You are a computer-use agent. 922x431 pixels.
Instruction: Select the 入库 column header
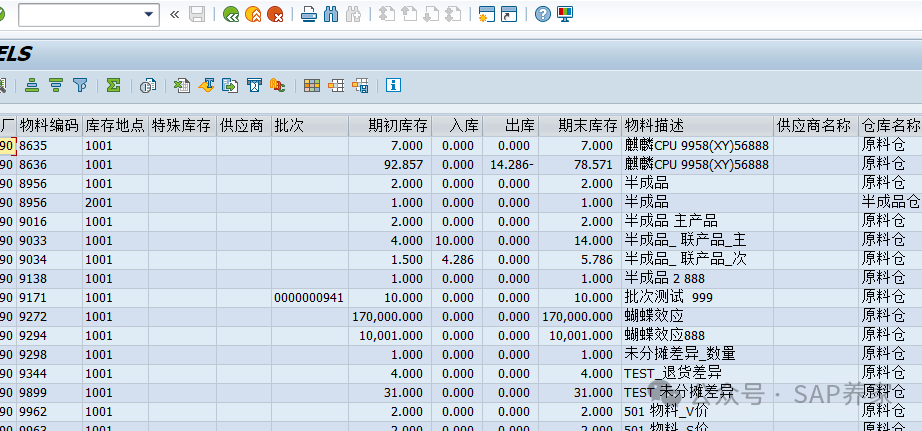click(457, 125)
